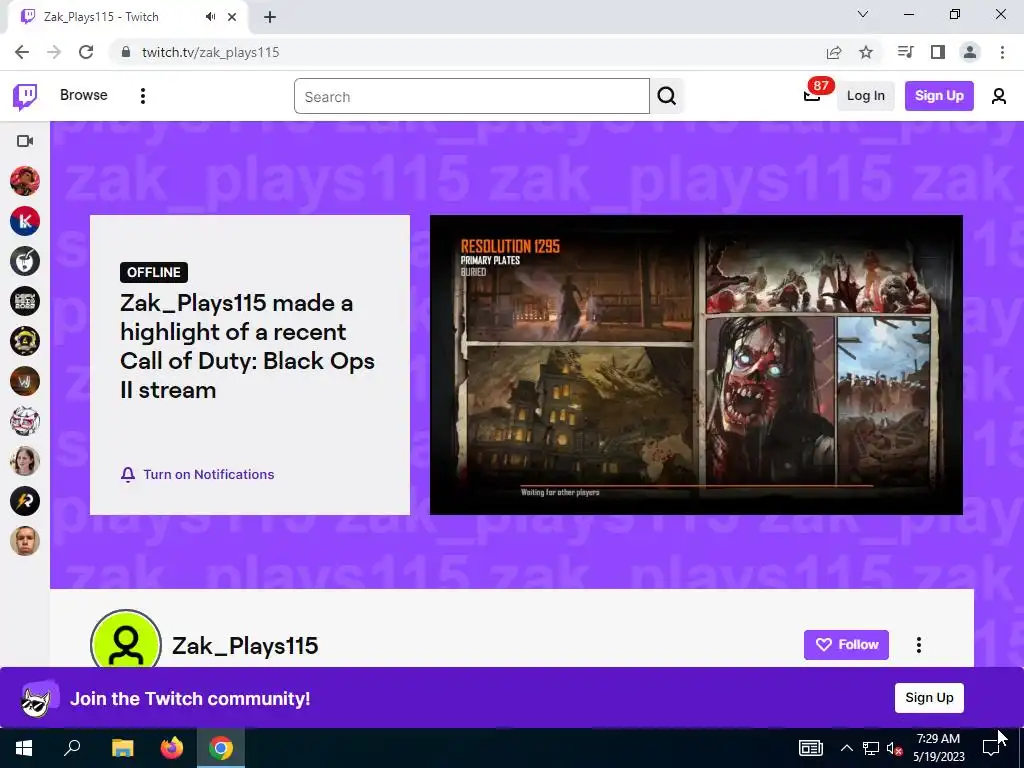Share this page via the share icon
This screenshot has height=768, width=1024.
tap(834, 52)
